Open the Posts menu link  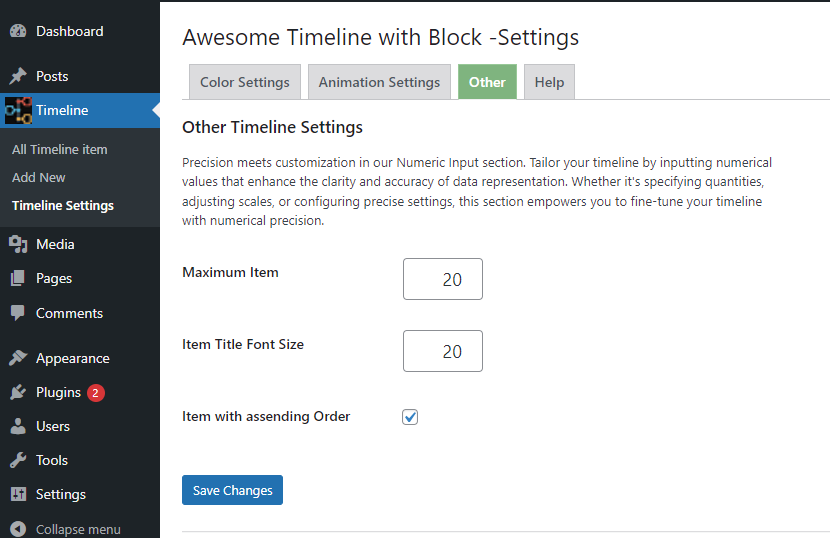(52, 76)
